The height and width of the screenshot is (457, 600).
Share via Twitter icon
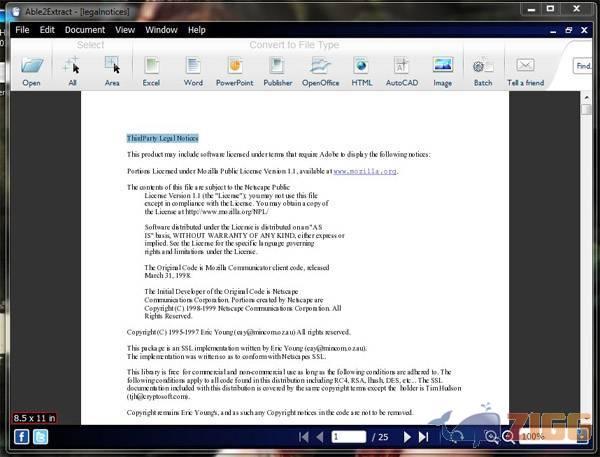coord(41,437)
